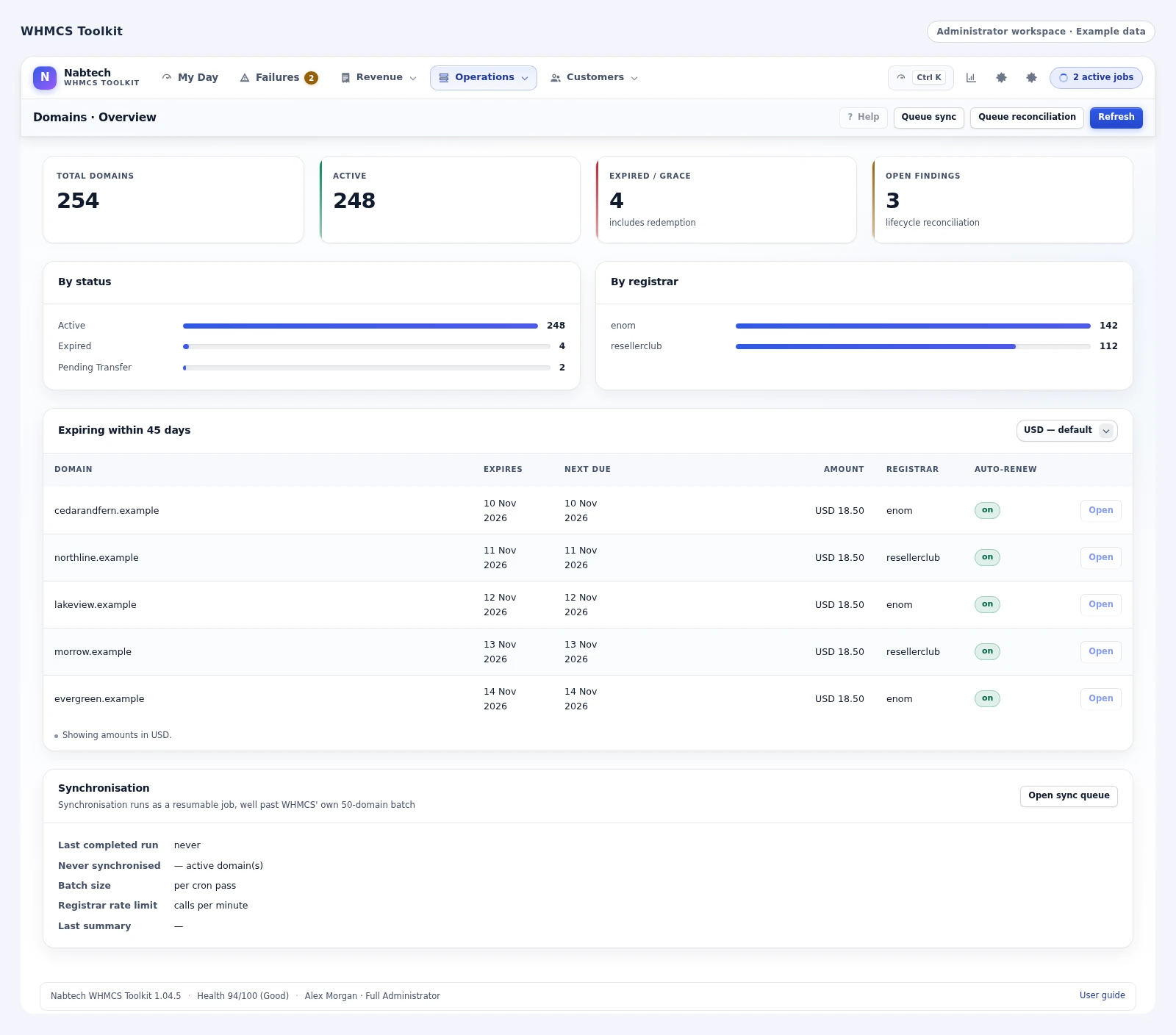Click the gear icon beside the chart icon

pos(1001,78)
